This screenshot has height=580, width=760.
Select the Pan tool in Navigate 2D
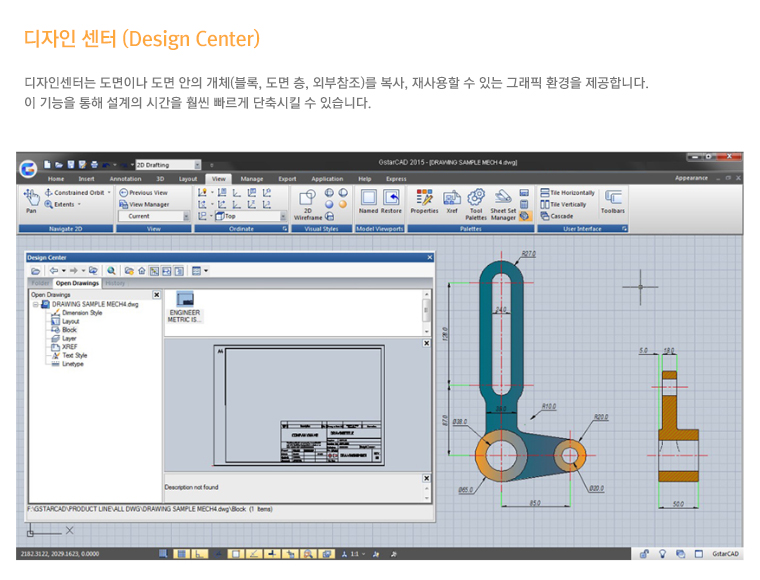tap(31, 202)
